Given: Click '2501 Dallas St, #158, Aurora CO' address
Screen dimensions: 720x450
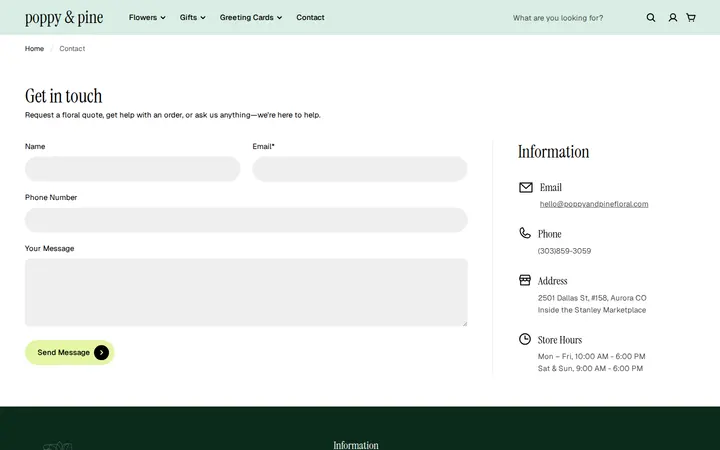Looking at the screenshot, I should (x=592, y=298).
